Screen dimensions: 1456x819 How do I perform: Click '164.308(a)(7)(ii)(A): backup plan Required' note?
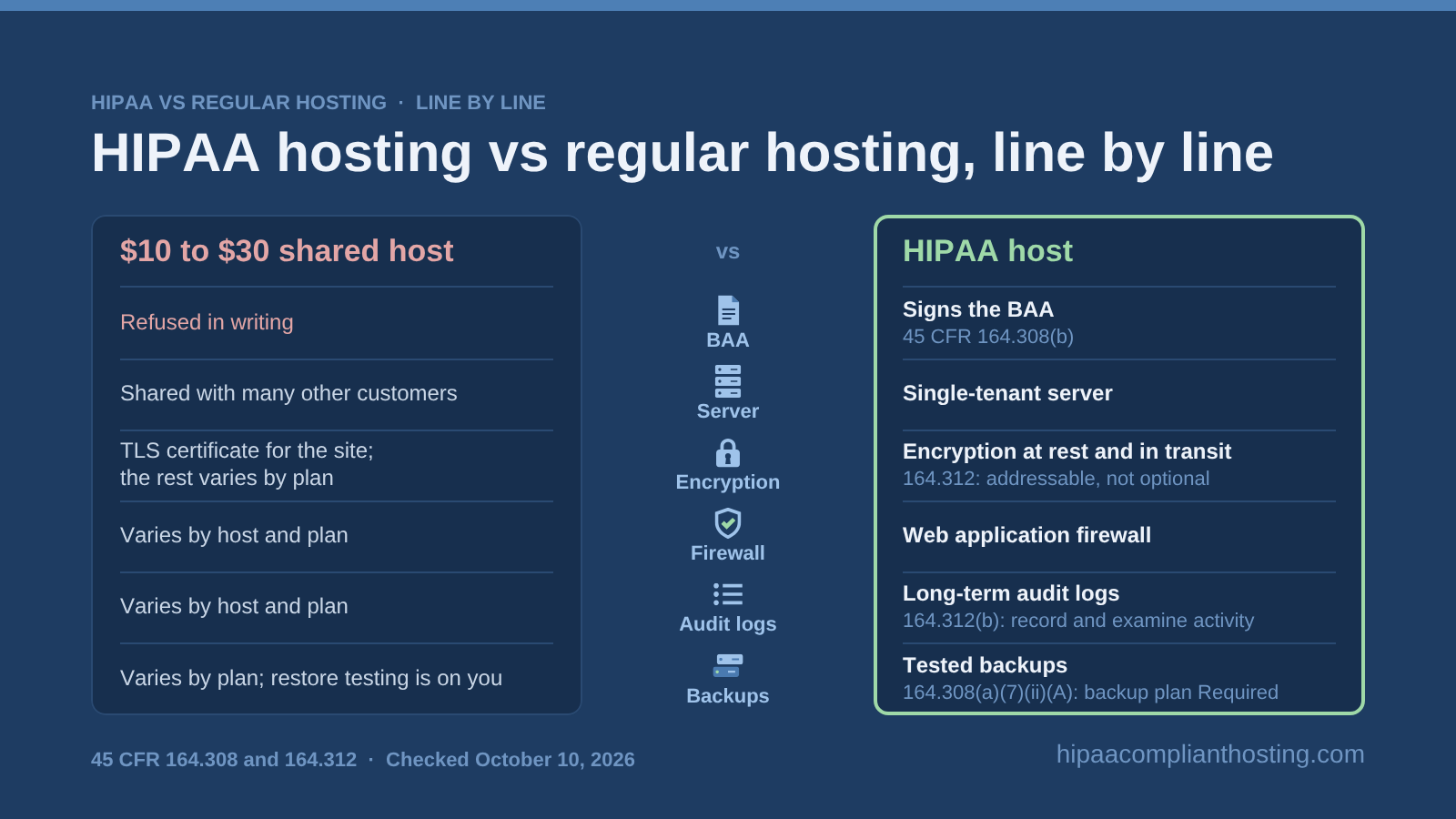1090,693
